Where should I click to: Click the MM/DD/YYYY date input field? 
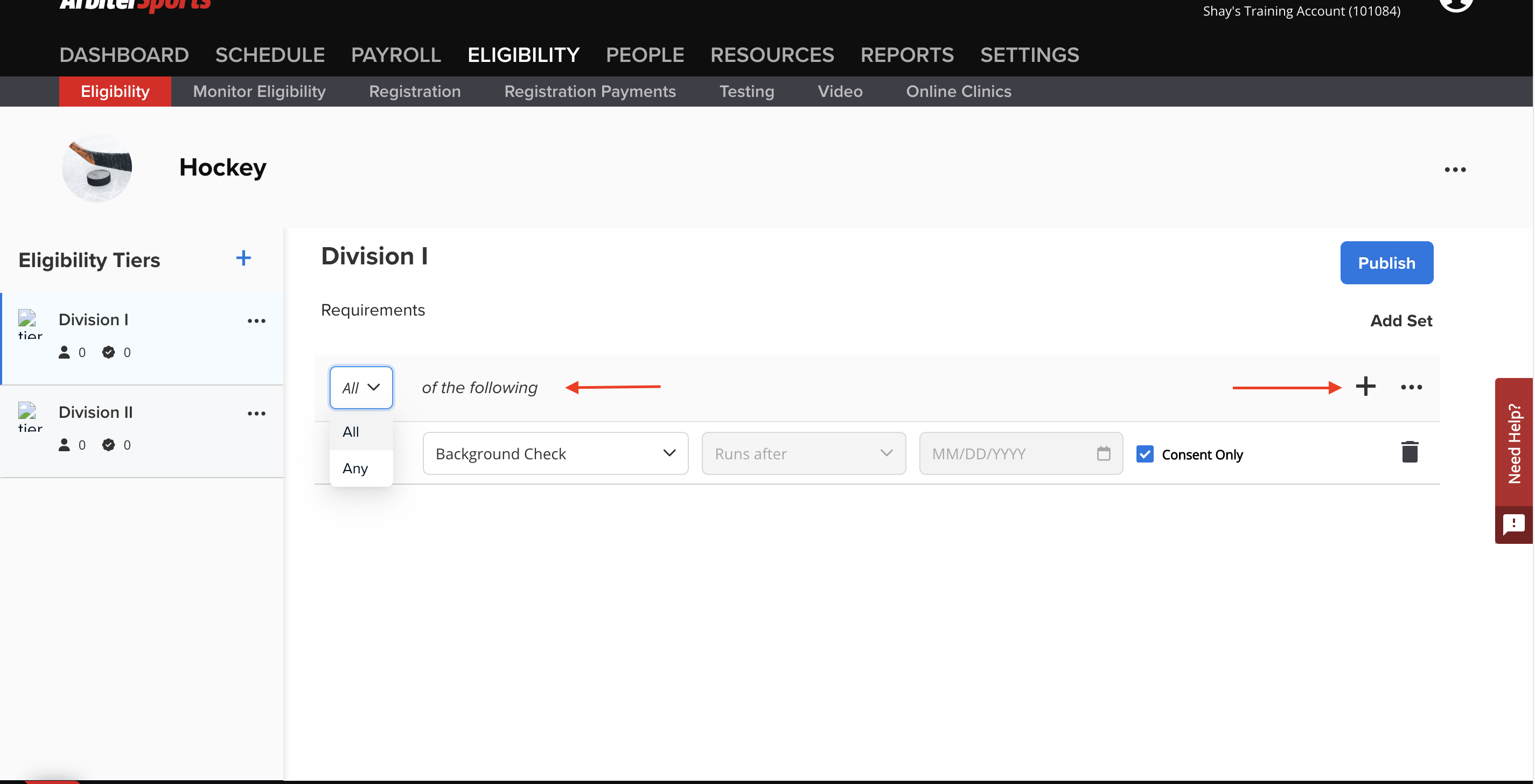[x=1001, y=453]
